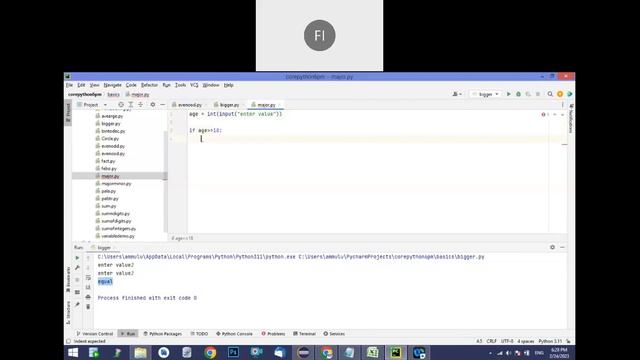Open the Run menu
Image resolution: width=640 pixels, height=360 pixels.
(166, 85)
